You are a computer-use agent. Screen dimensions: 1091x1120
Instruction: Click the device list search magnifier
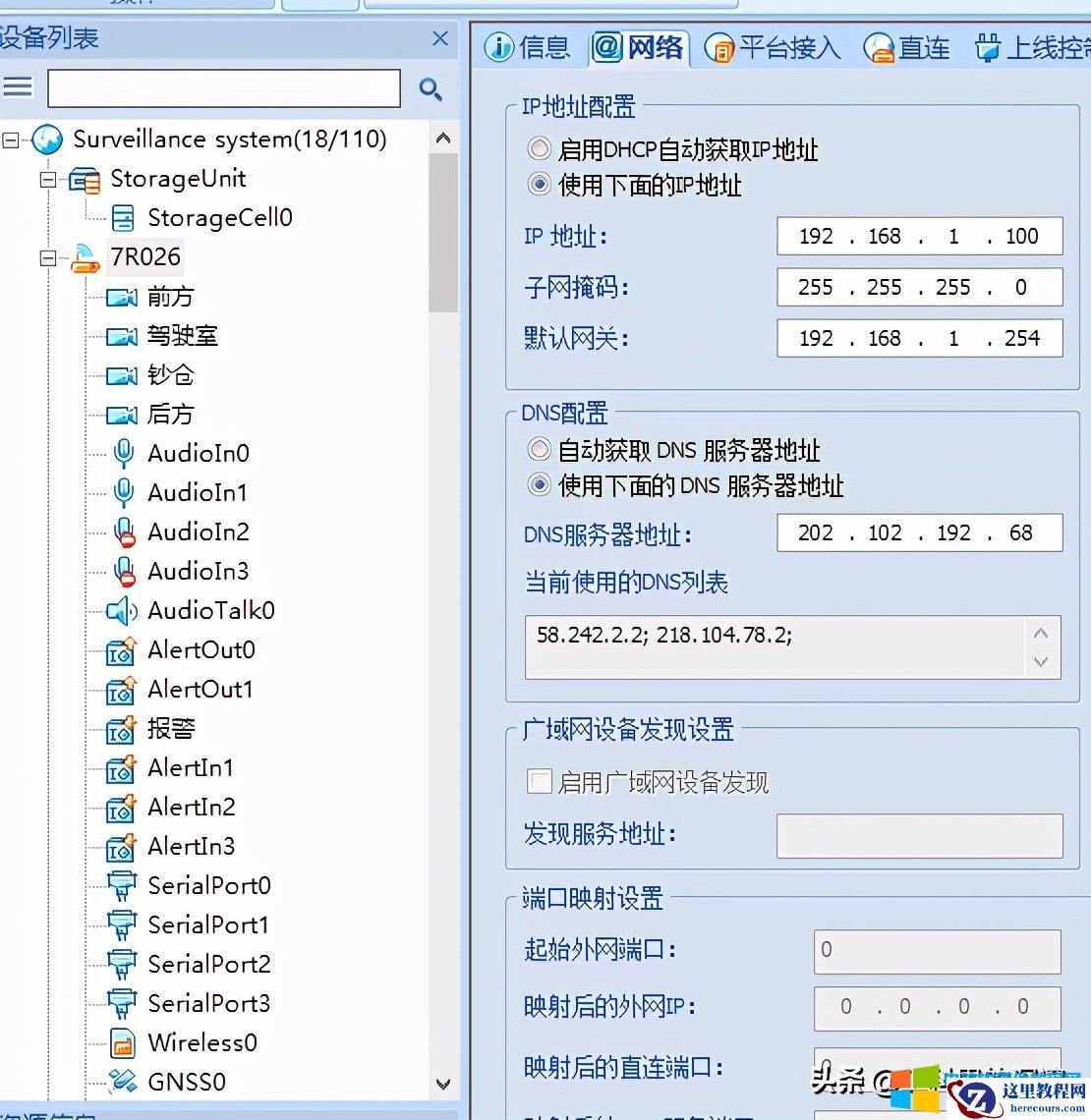pyautogui.click(x=431, y=89)
